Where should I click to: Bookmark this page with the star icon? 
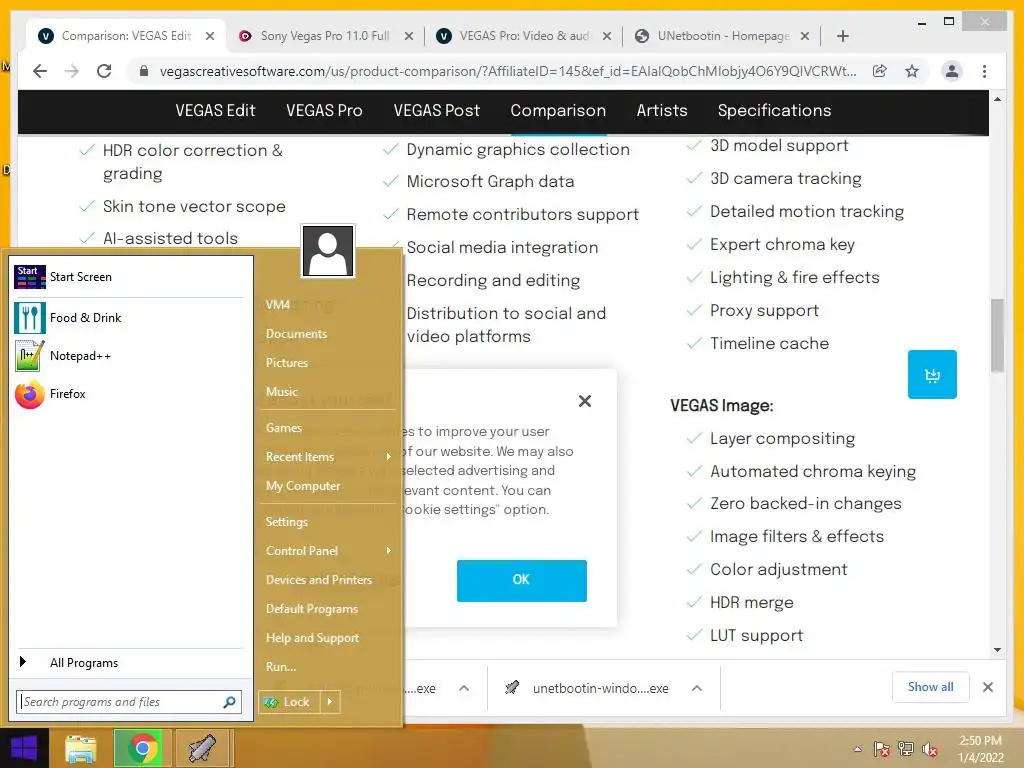[x=912, y=71]
